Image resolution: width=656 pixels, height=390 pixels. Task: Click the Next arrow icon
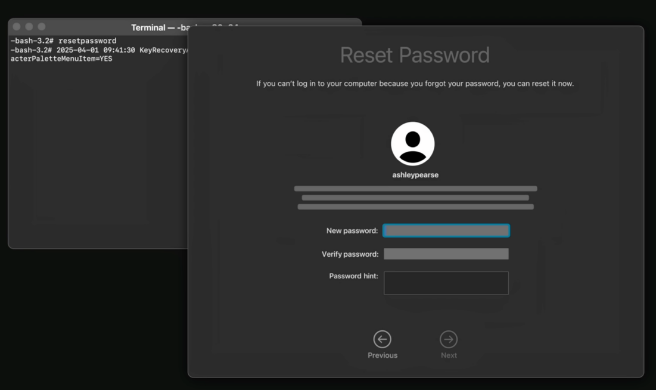448,339
